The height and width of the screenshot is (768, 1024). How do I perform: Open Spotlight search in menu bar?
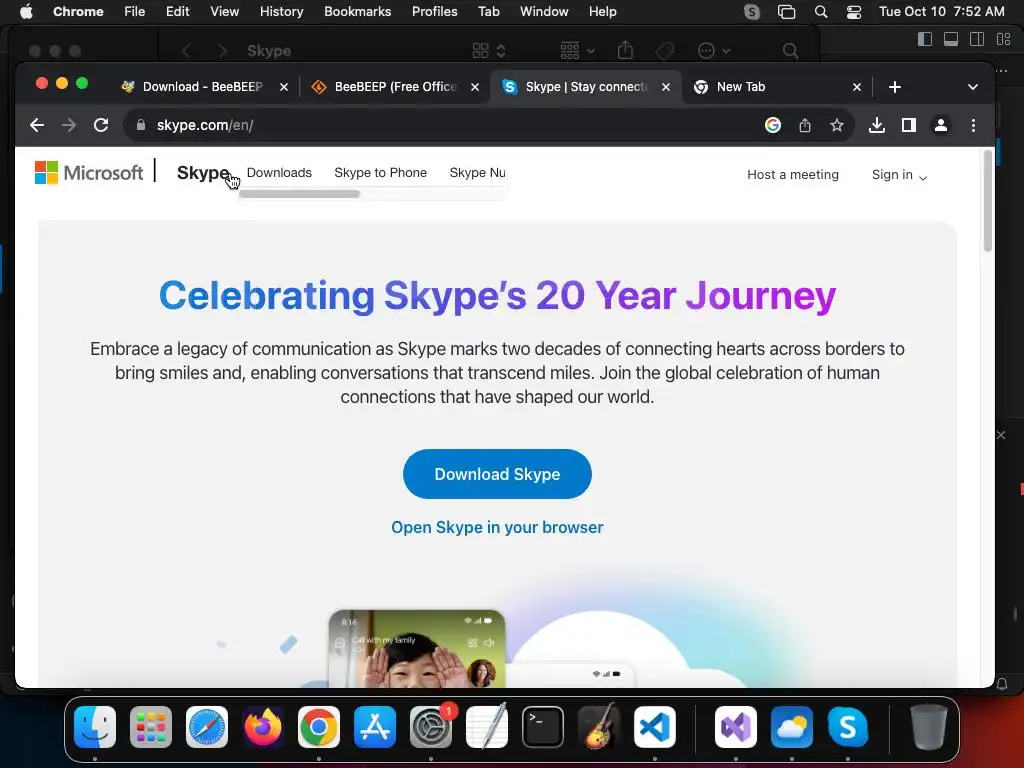pos(821,12)
